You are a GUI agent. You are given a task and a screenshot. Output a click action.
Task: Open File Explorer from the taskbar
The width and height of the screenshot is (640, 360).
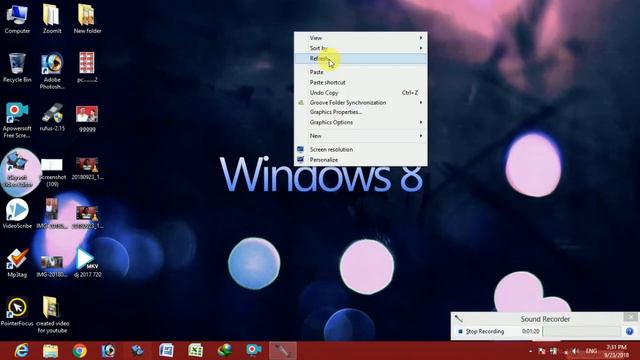pyautogui.click(x=51, y=351)
